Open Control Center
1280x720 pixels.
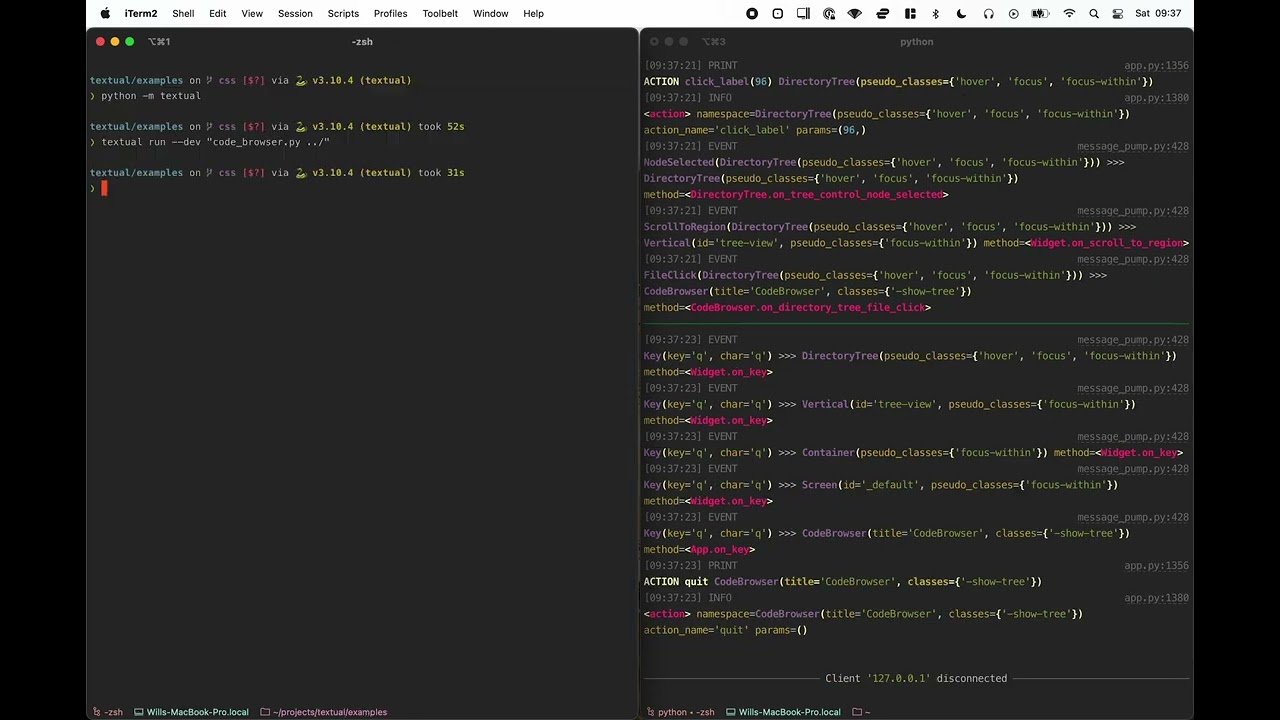(1117, 13)
